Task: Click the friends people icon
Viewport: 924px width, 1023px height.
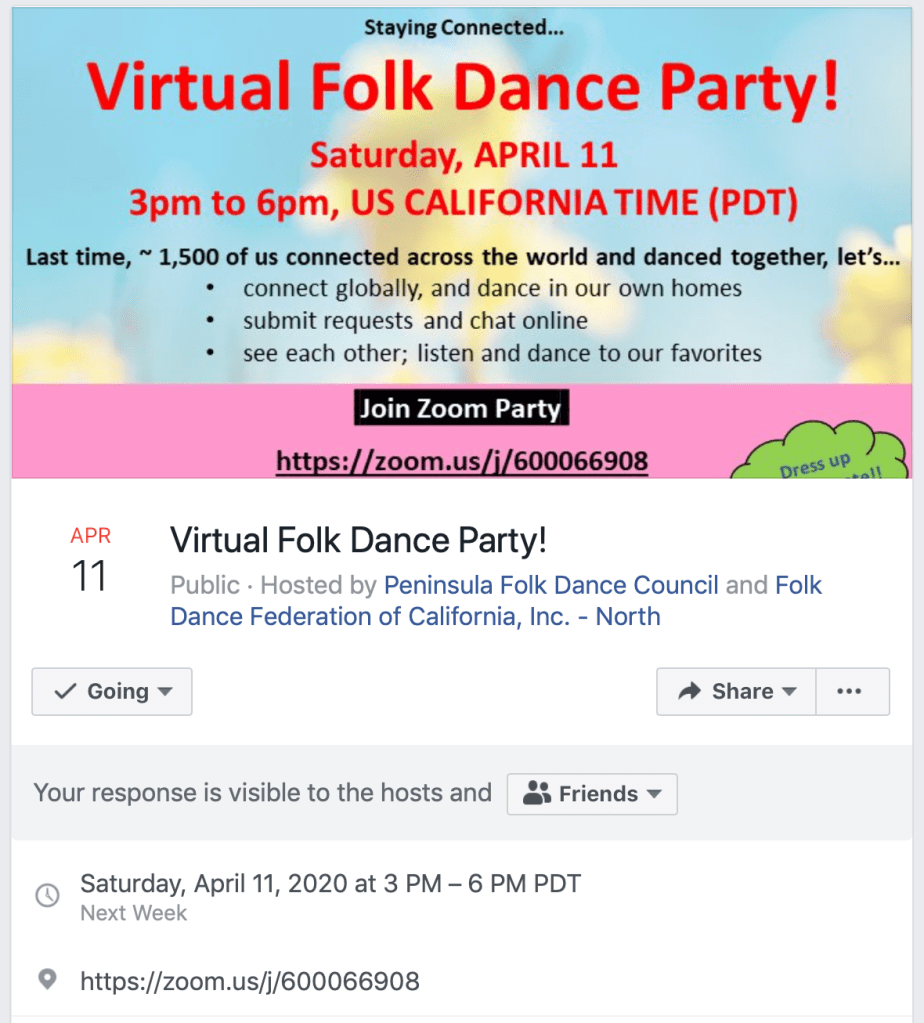Action: [537, 794]
